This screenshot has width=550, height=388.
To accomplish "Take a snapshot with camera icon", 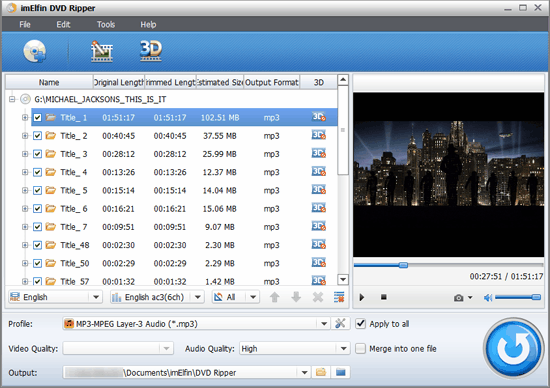I will pos(458,298).
